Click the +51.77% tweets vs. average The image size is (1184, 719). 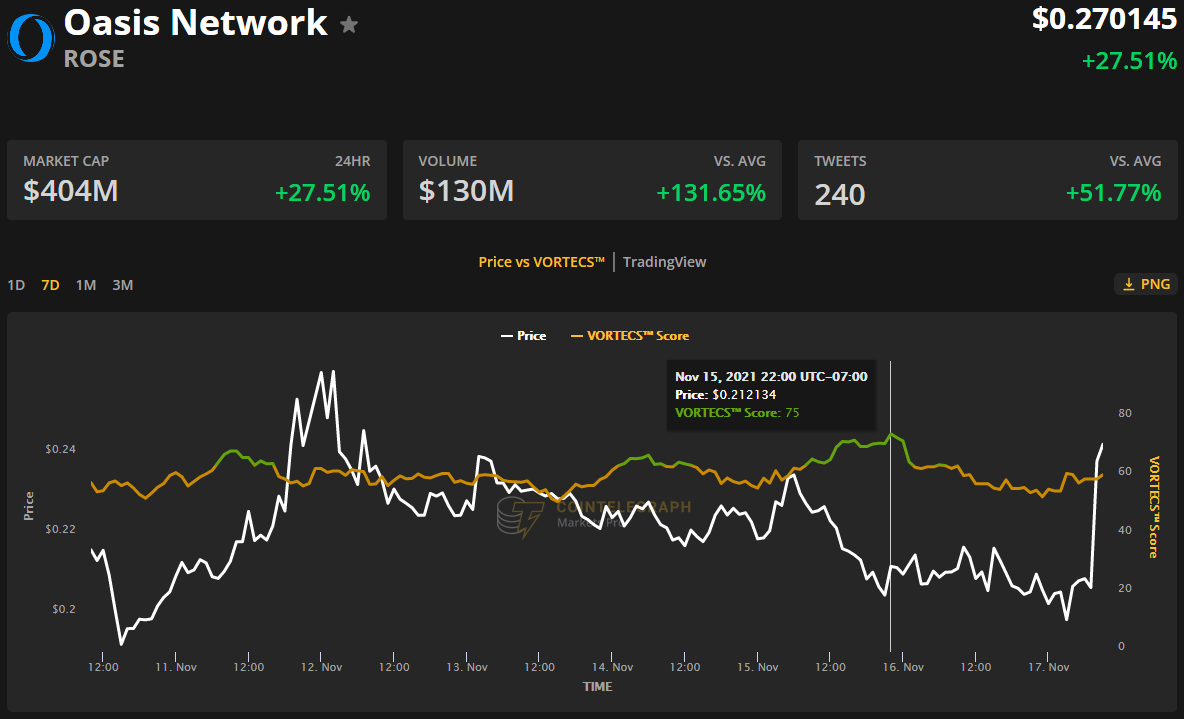pos(1114,193)
